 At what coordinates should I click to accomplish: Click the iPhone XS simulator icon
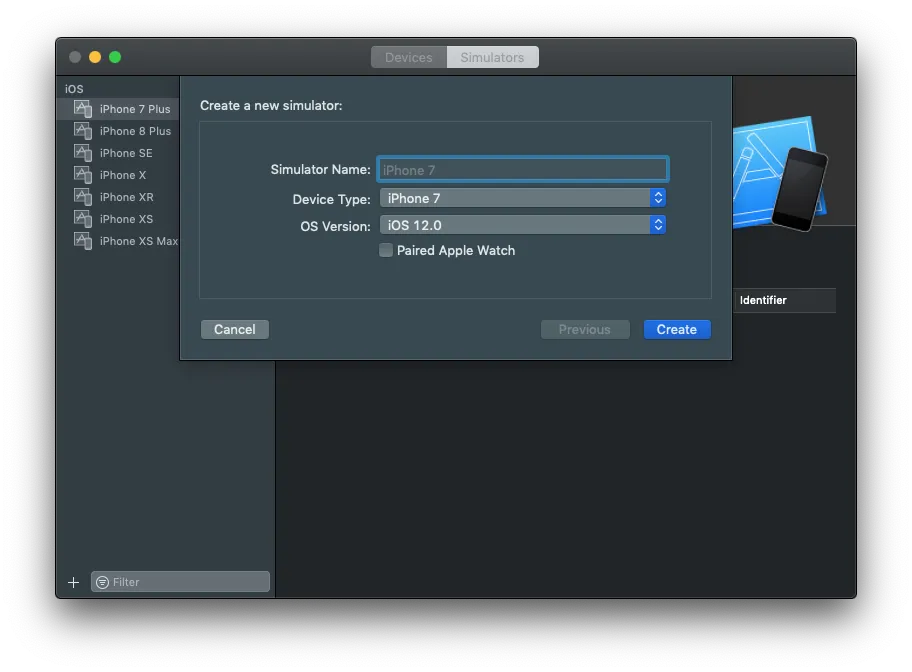coord(83,219)
